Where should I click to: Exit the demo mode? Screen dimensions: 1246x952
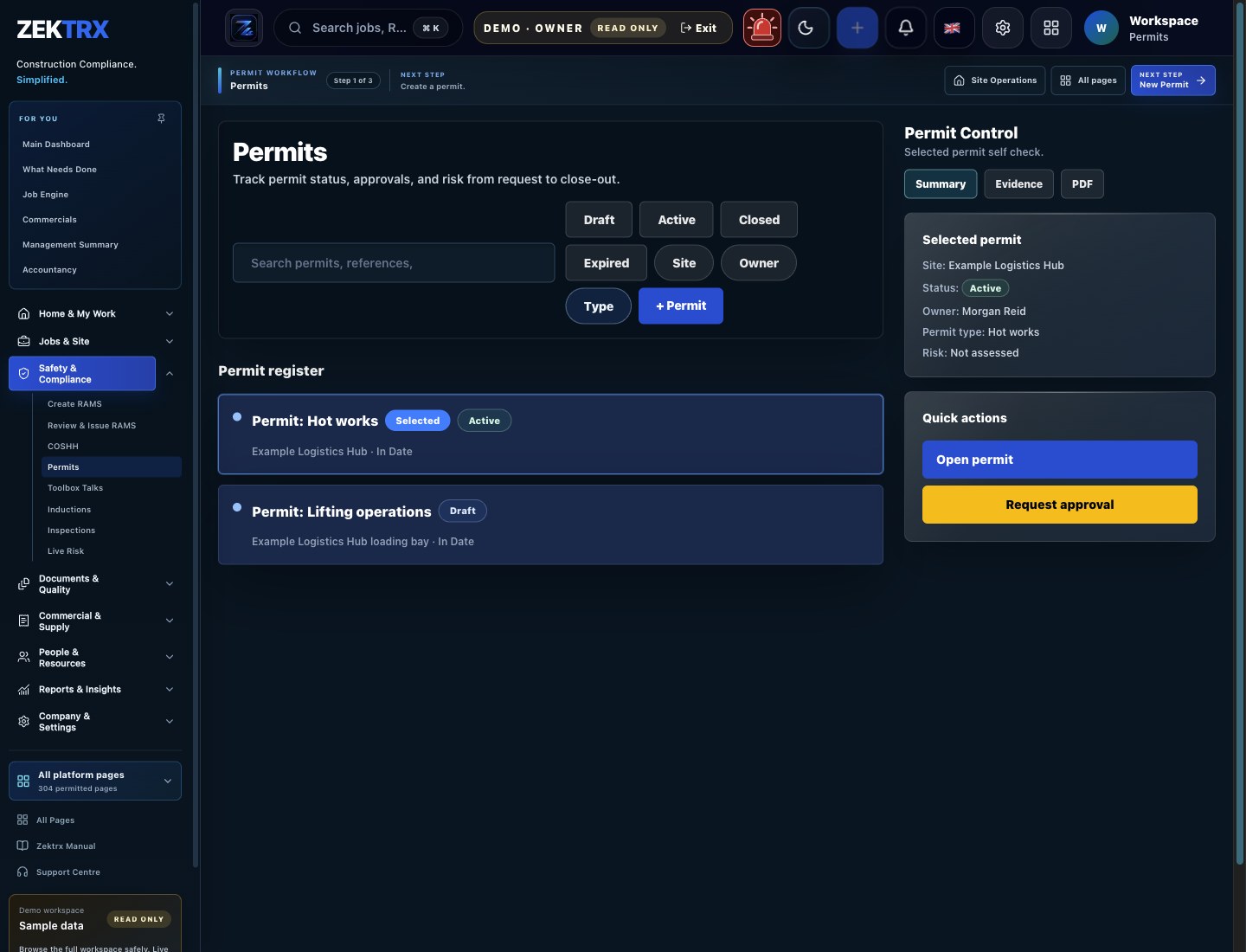(699, 28)
